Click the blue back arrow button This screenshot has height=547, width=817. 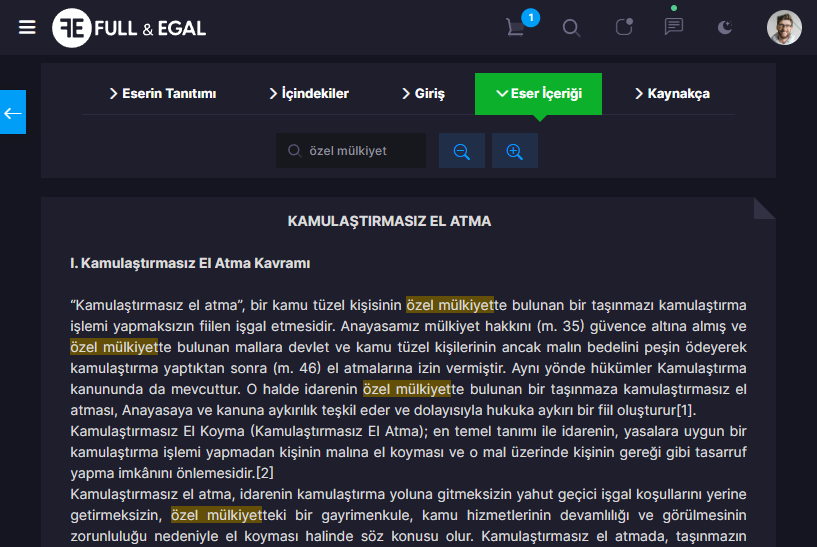tap(13, 112)
